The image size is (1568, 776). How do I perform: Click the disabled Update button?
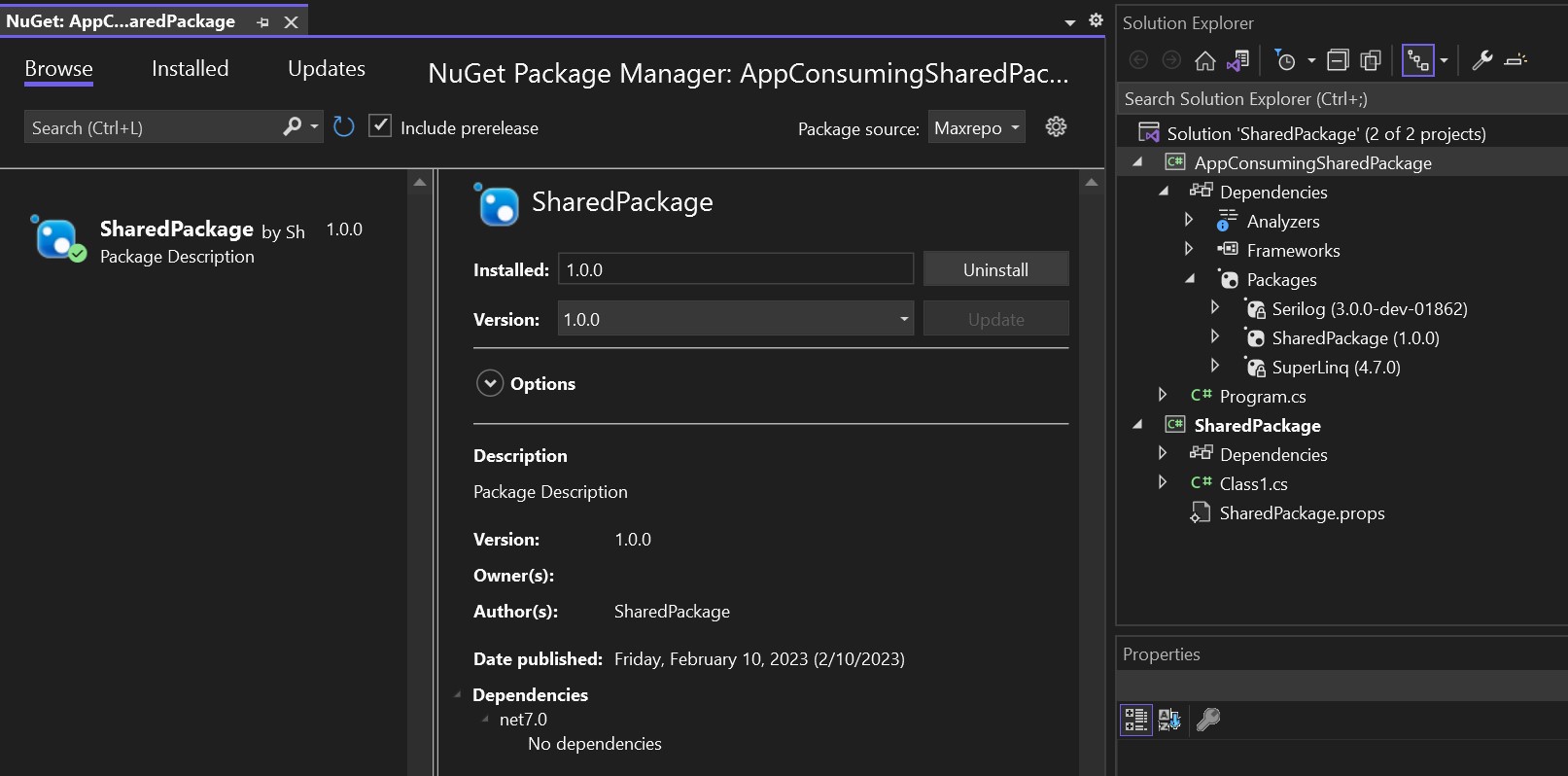(995, 319)
